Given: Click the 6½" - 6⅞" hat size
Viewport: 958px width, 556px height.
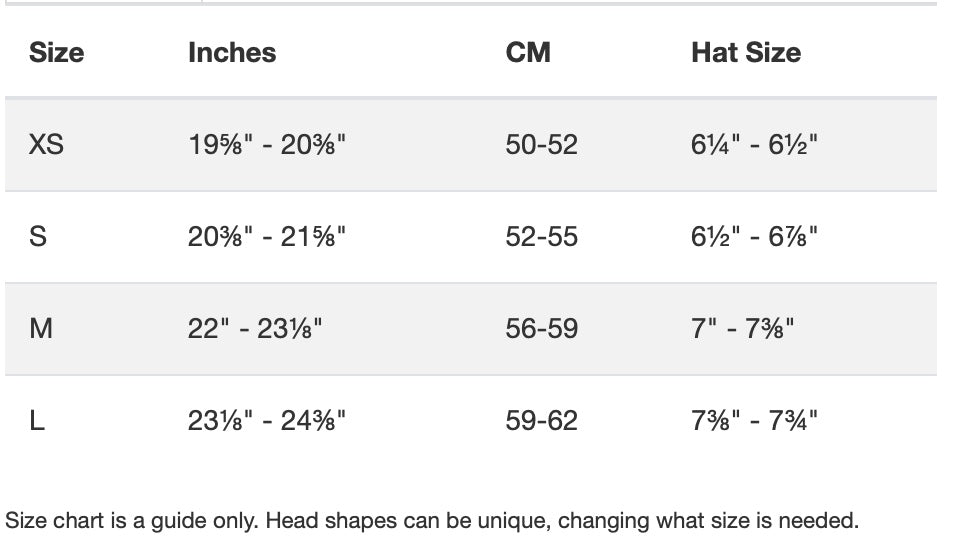Looking at the screenshot, I should pyautogui.click(x=754, y=237).
